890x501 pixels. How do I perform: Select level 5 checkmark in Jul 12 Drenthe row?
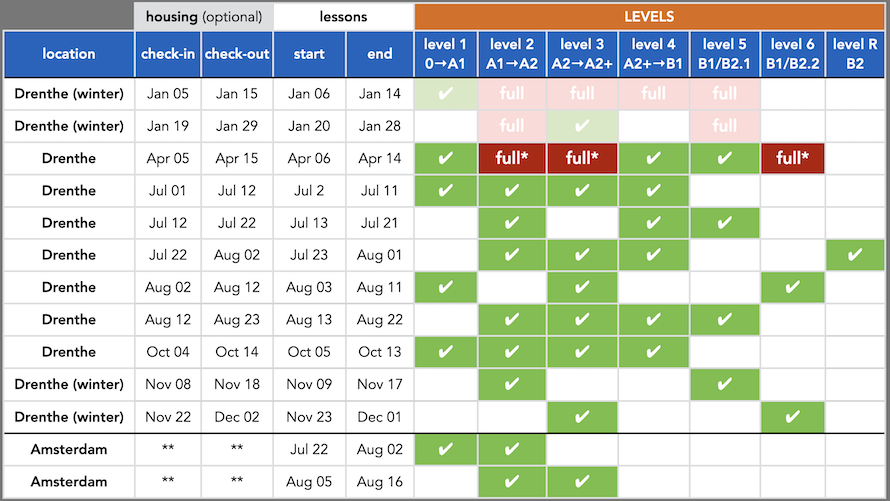pos(724,223)
